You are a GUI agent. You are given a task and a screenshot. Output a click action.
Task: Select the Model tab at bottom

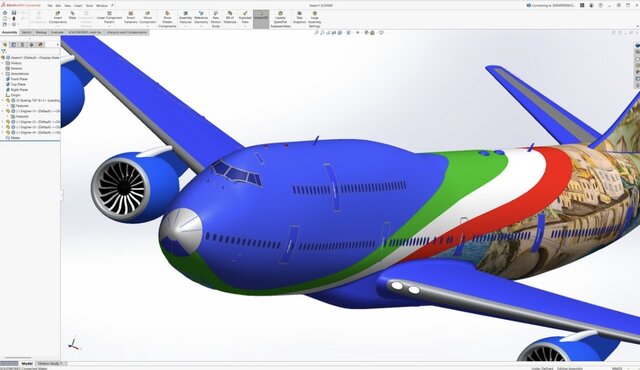coord(27,363)
